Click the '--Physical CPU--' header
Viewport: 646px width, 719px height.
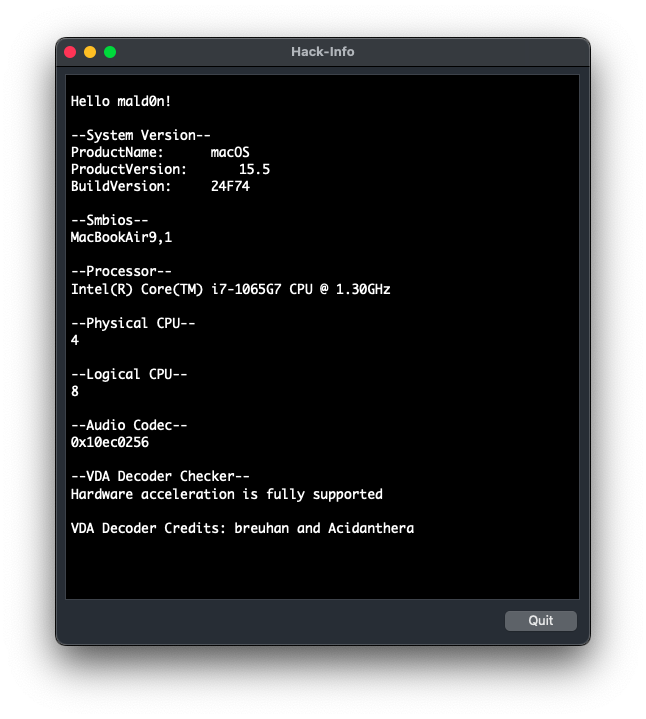[133, 323]
